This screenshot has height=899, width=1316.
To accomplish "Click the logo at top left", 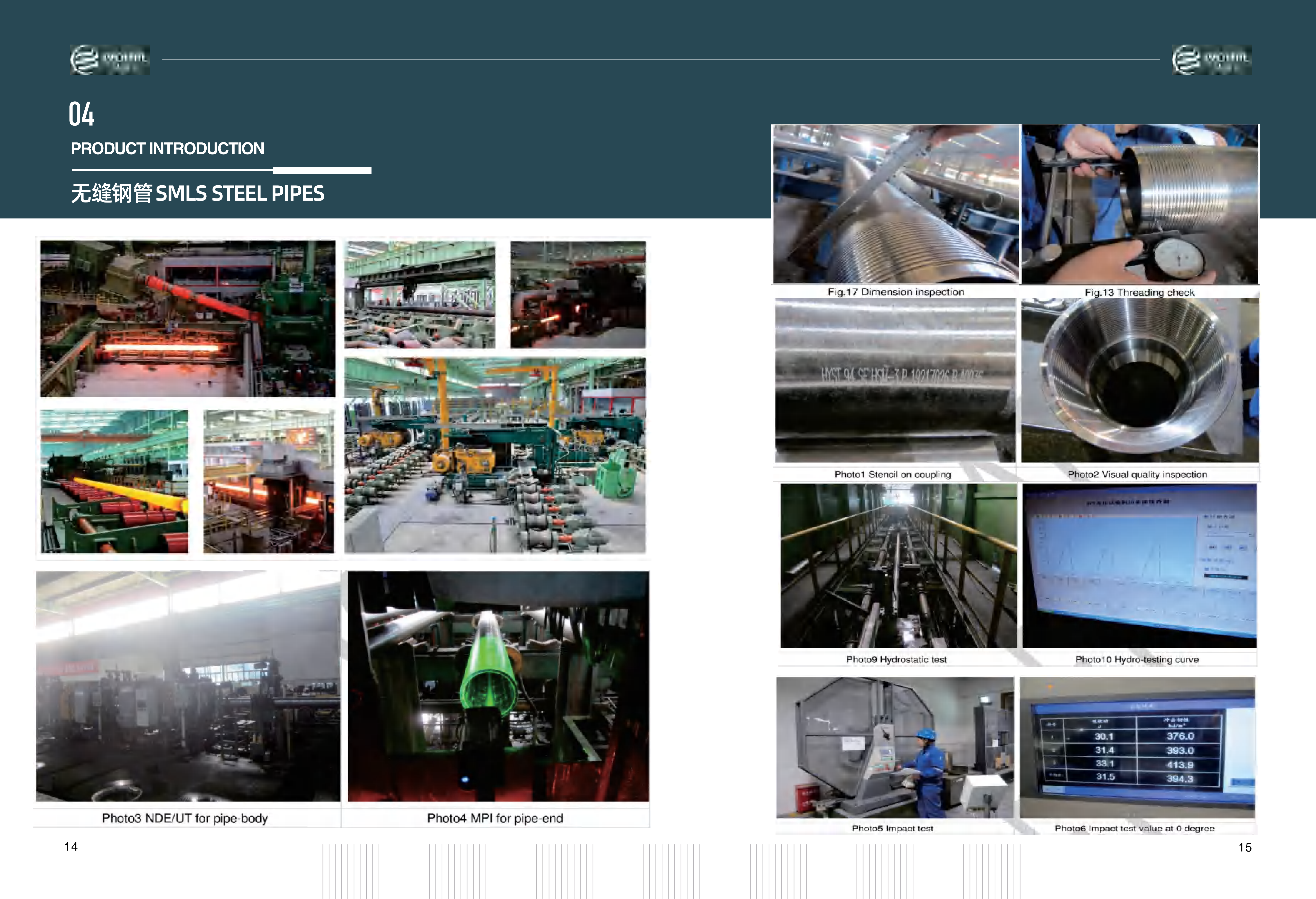I will coord(110,60).
